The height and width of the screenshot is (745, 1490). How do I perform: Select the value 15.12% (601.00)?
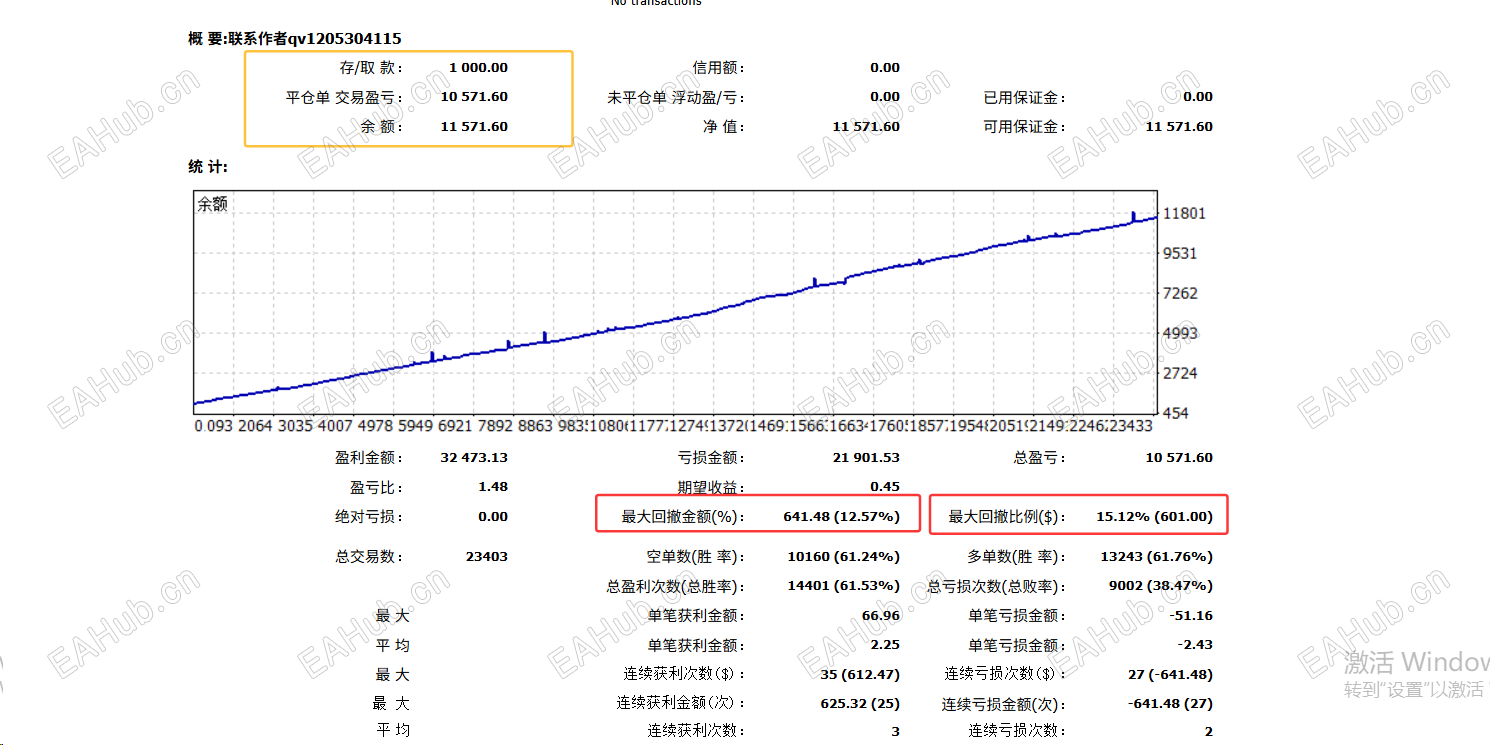(x=1155, y=517)
